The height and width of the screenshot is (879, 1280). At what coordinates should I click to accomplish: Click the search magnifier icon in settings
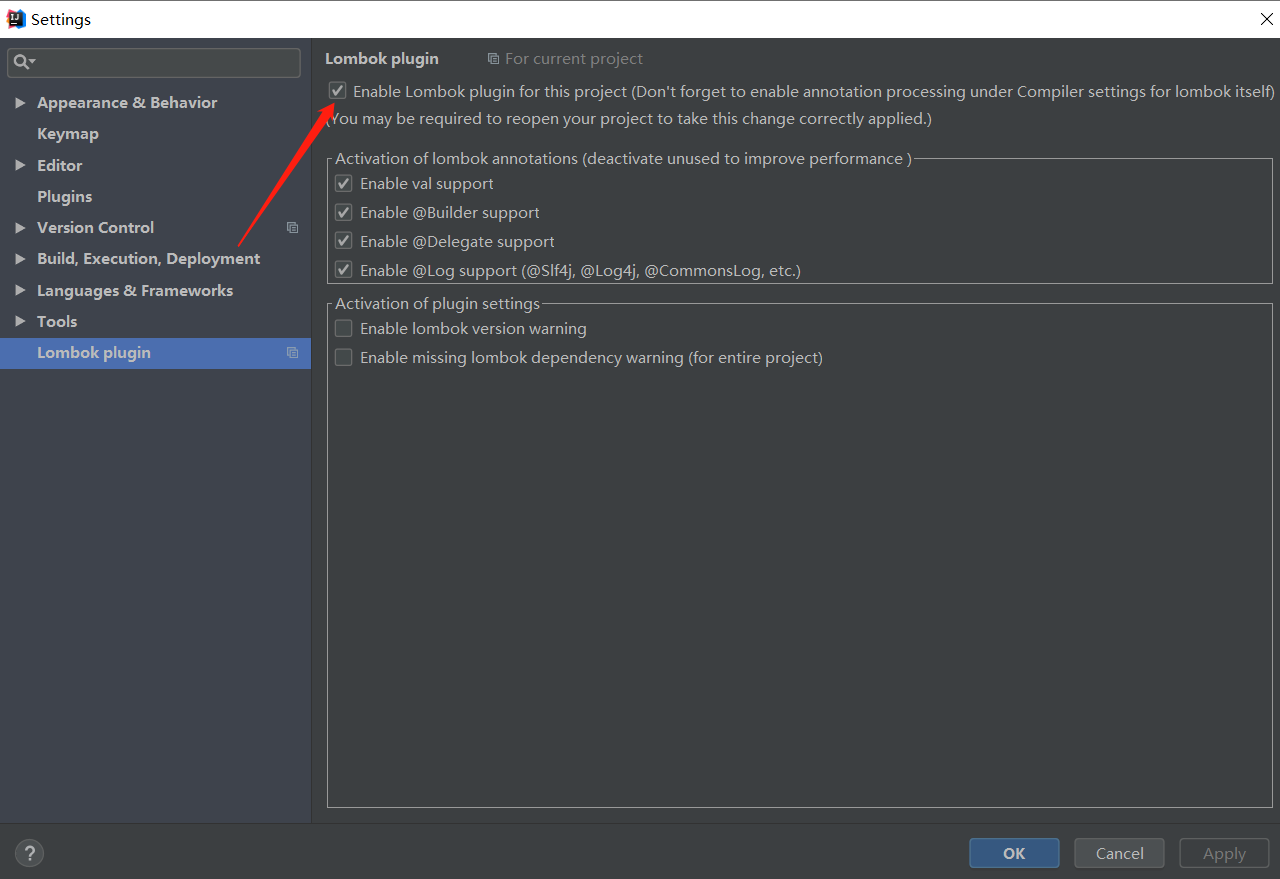coord(22,63)
